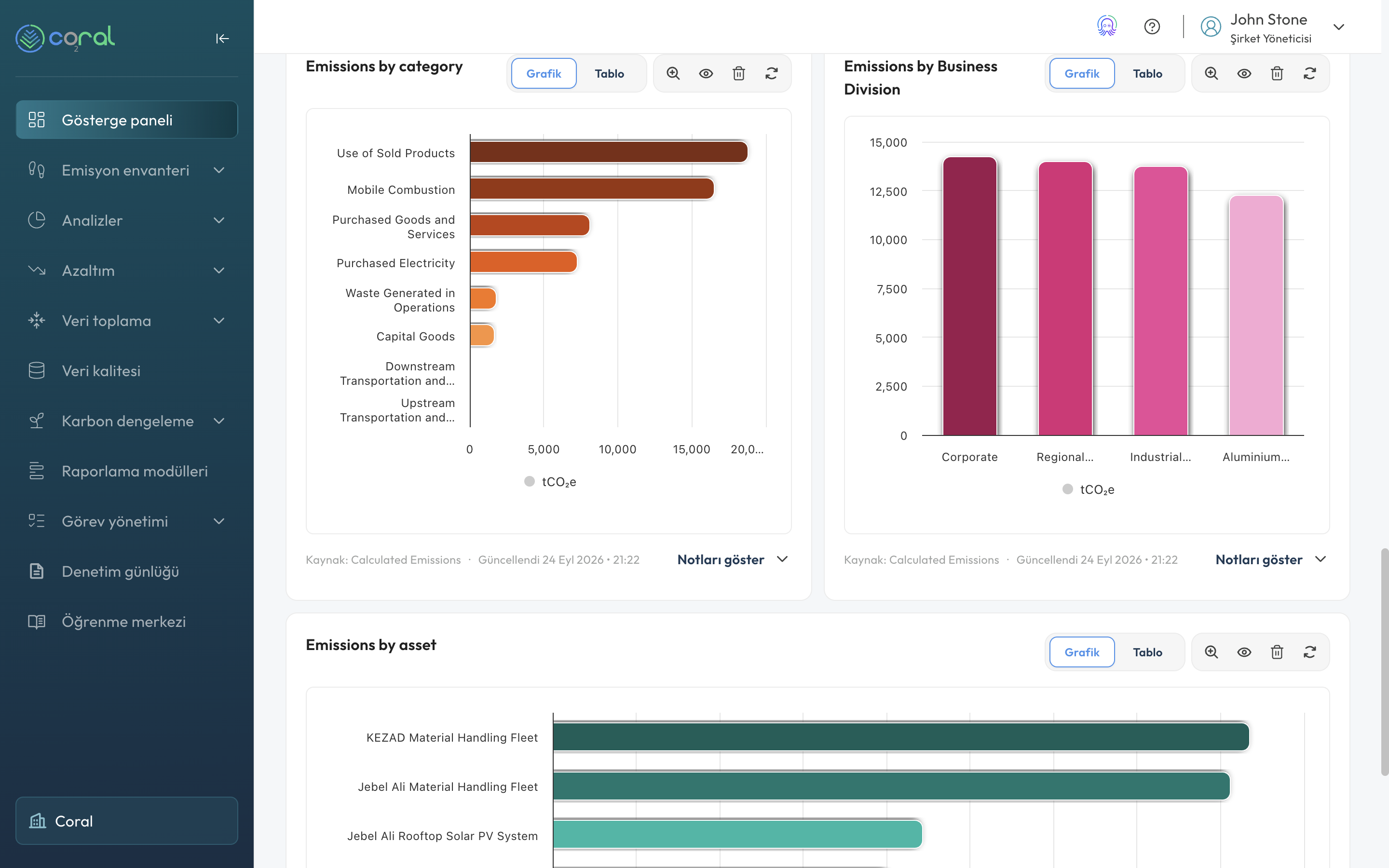Delete the Emissions by category widget
The height and width of the screenshot is (868, 1389).
point(739,73)
